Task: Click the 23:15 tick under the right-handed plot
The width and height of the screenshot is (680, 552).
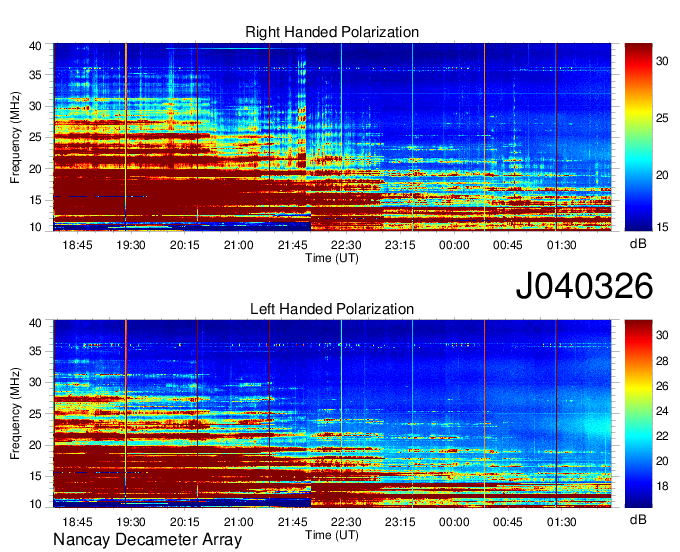Action: coord(400,245)
